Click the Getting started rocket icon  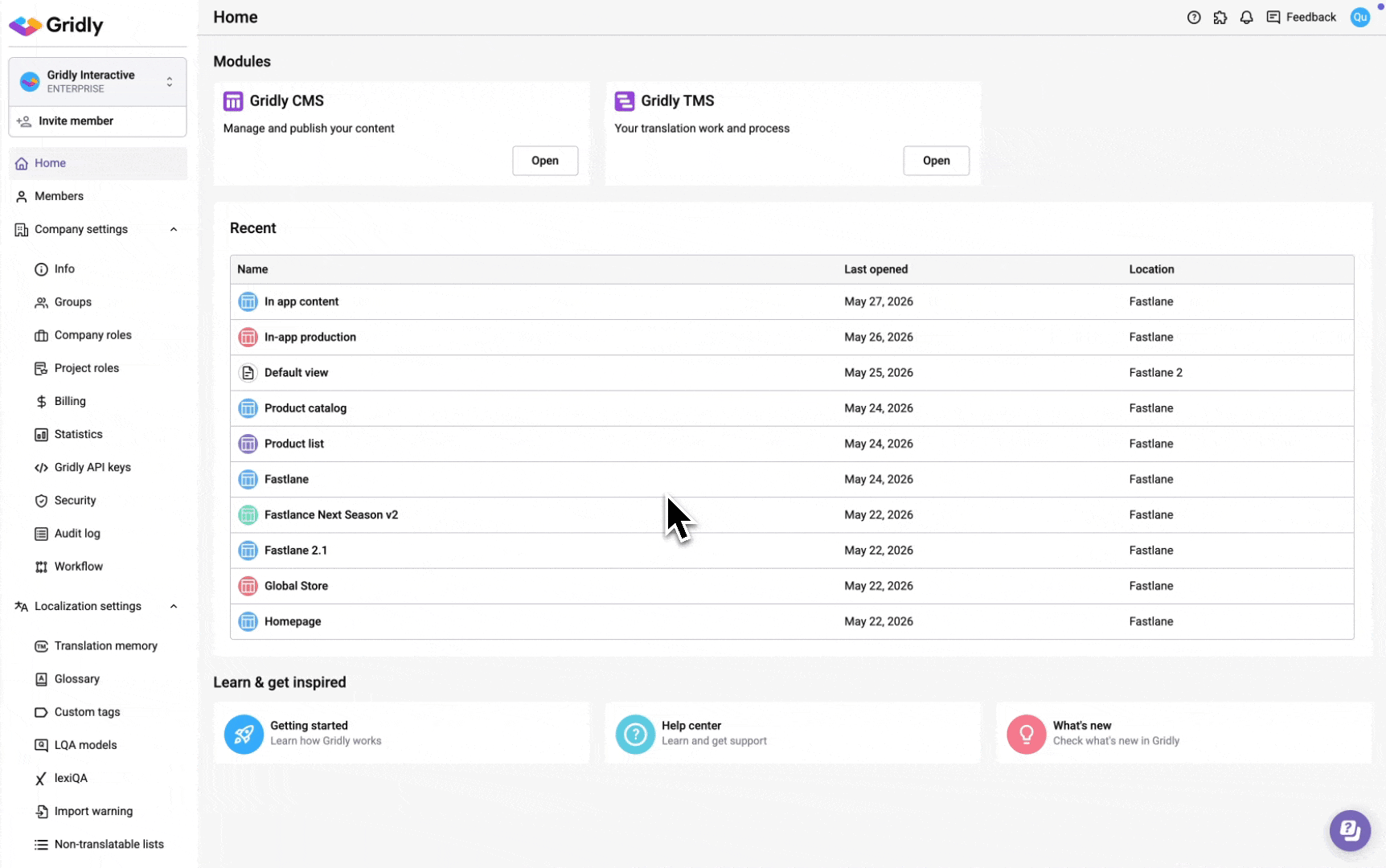click(244, 734)
